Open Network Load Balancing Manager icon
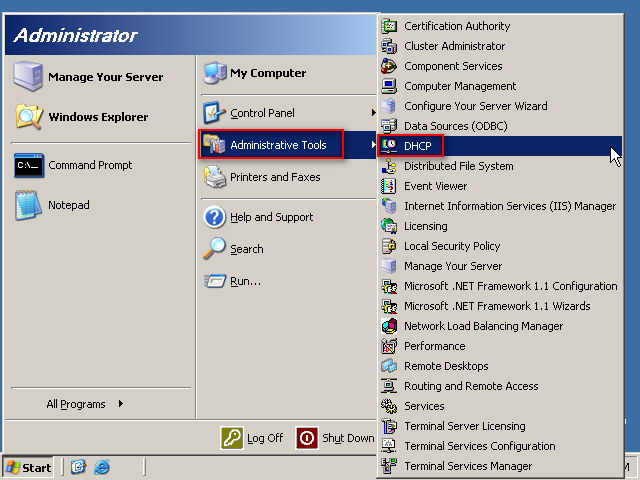640x480 pixels. point(389,326)
